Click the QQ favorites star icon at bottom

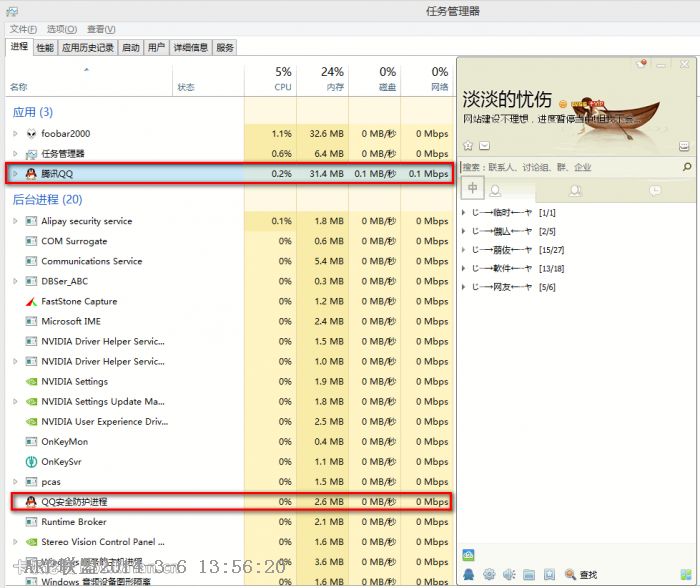tap(548, 575)
